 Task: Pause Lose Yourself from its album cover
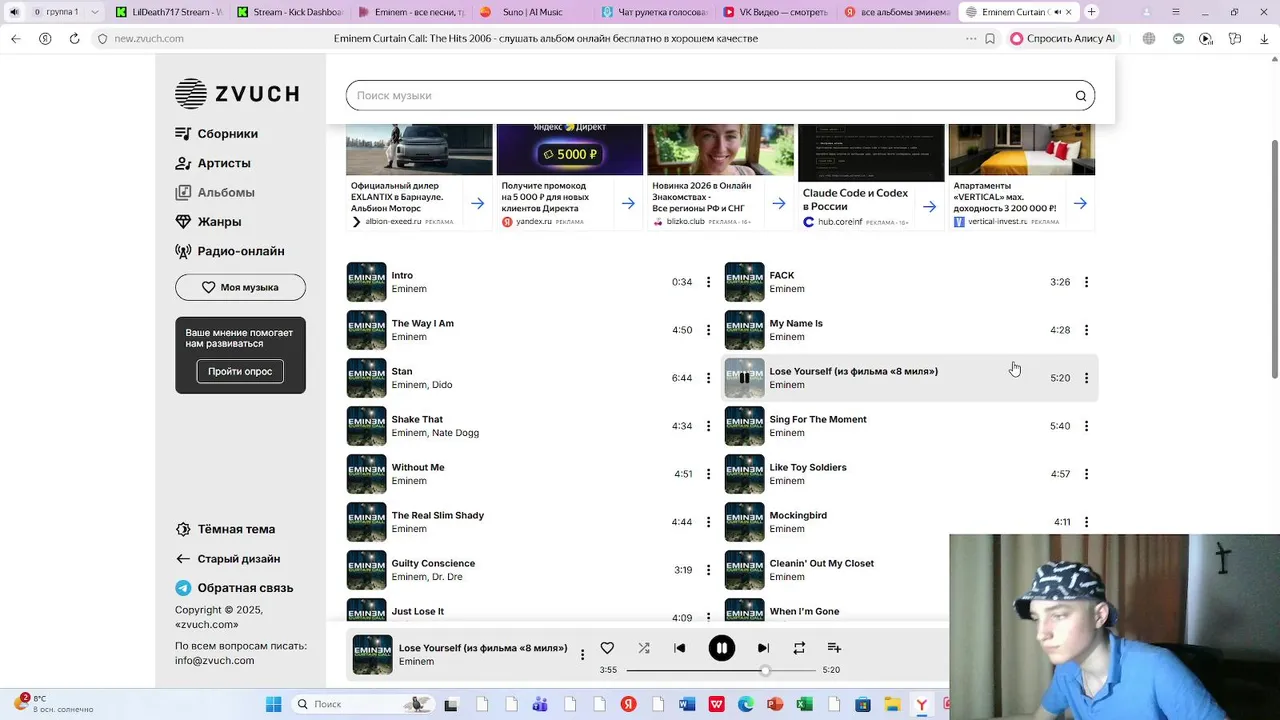(744, 378)
